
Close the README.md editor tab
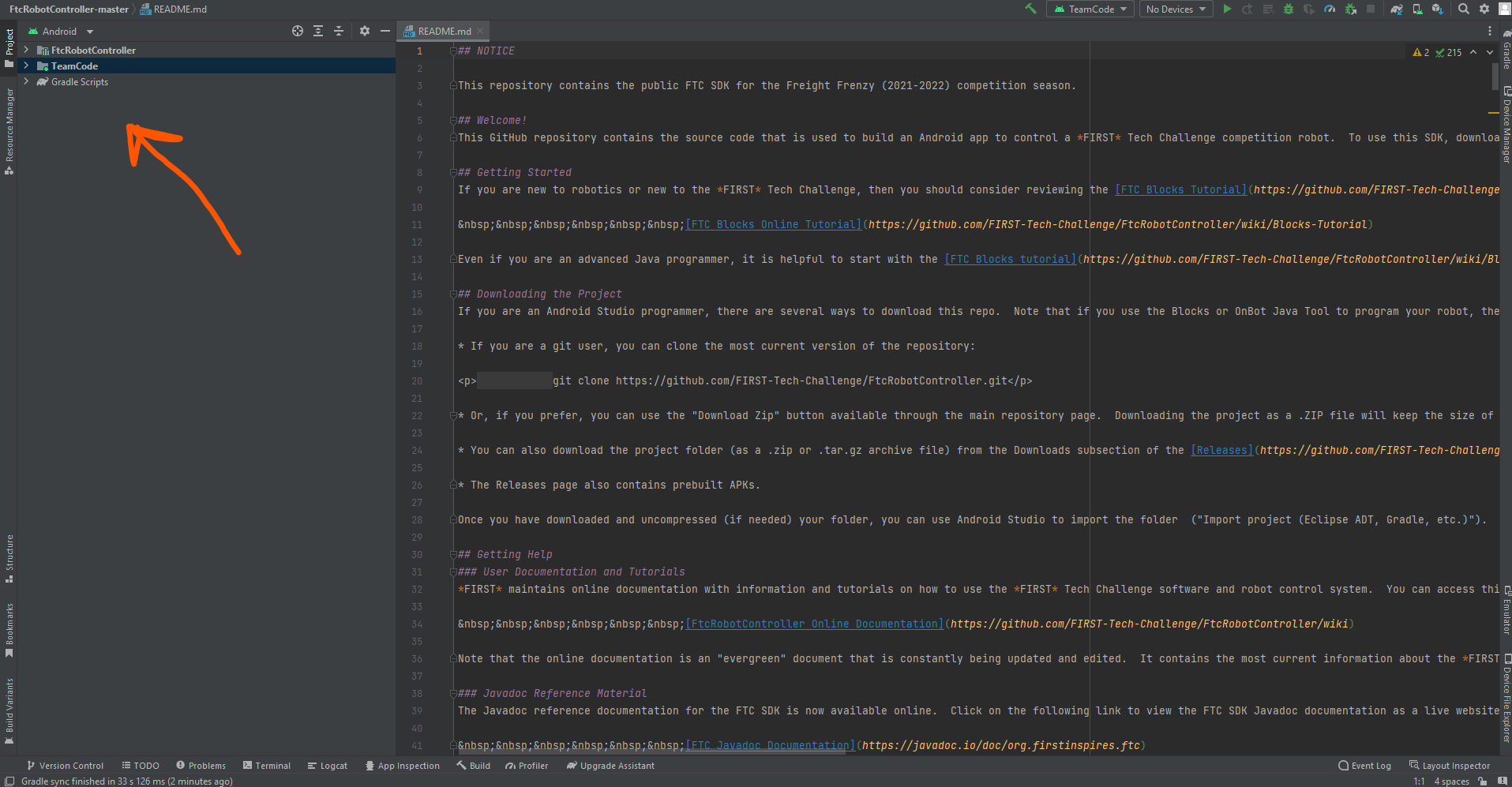(x=480, y=31)
